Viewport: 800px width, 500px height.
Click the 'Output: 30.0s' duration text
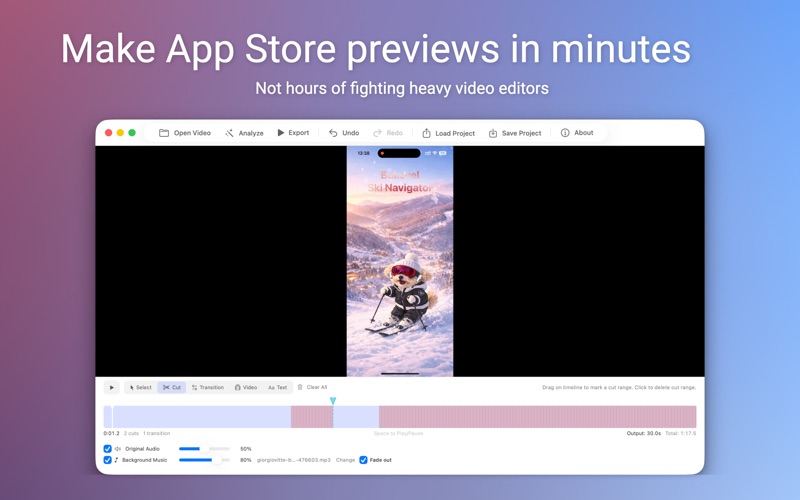click(x=643, y=433)
